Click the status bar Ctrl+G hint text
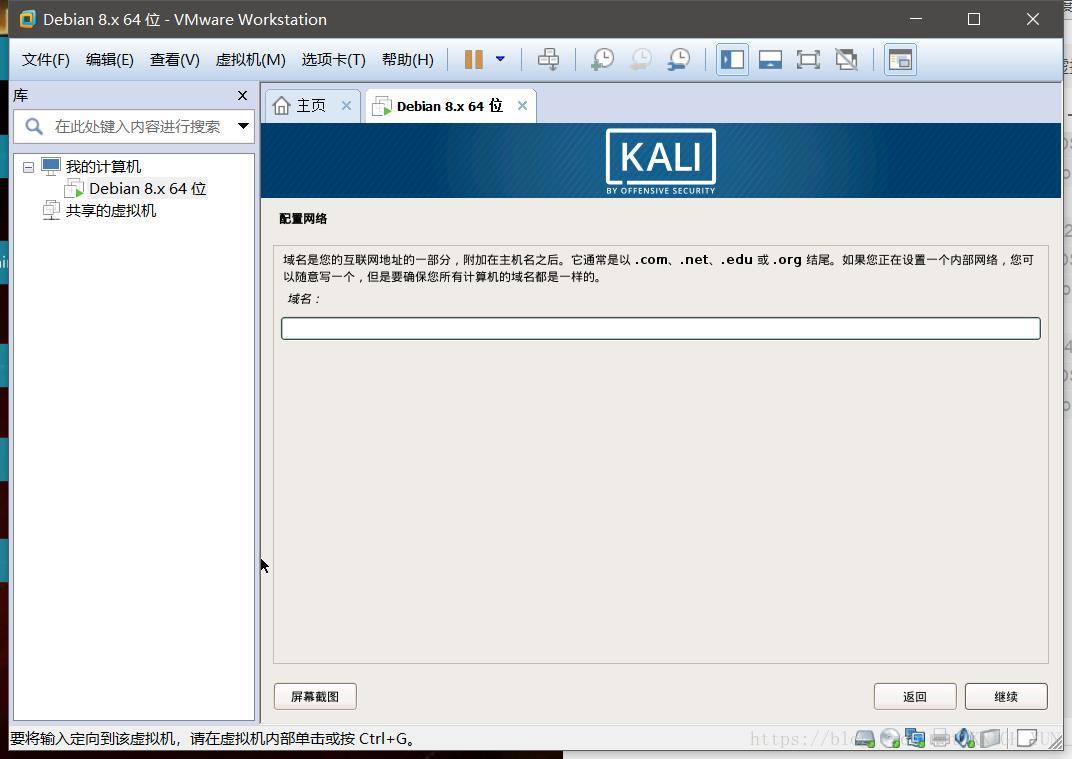 (x=213, y=738)
